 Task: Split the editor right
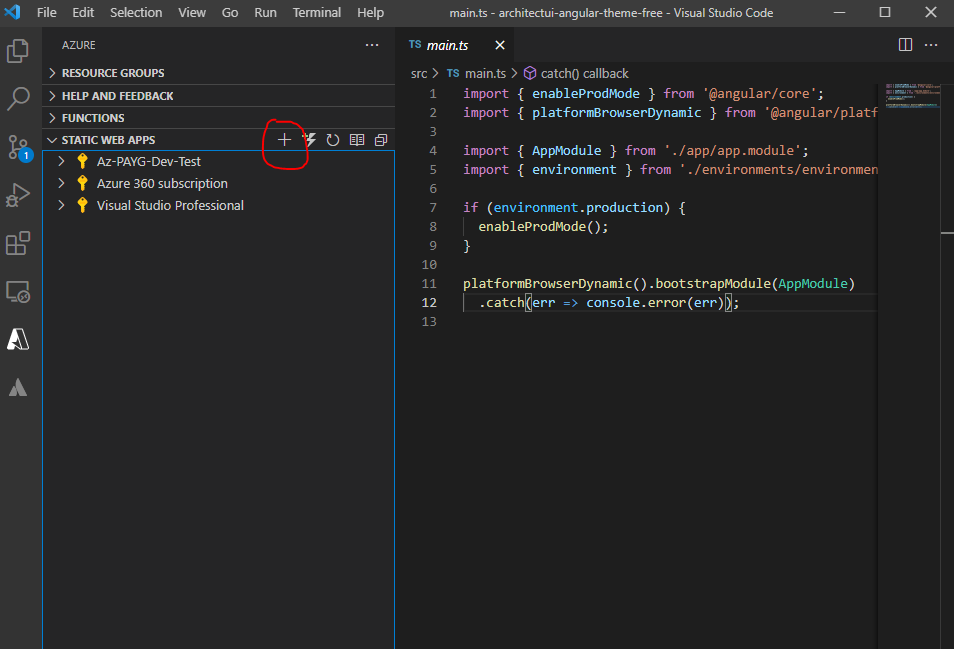click(x=905, y=45)
